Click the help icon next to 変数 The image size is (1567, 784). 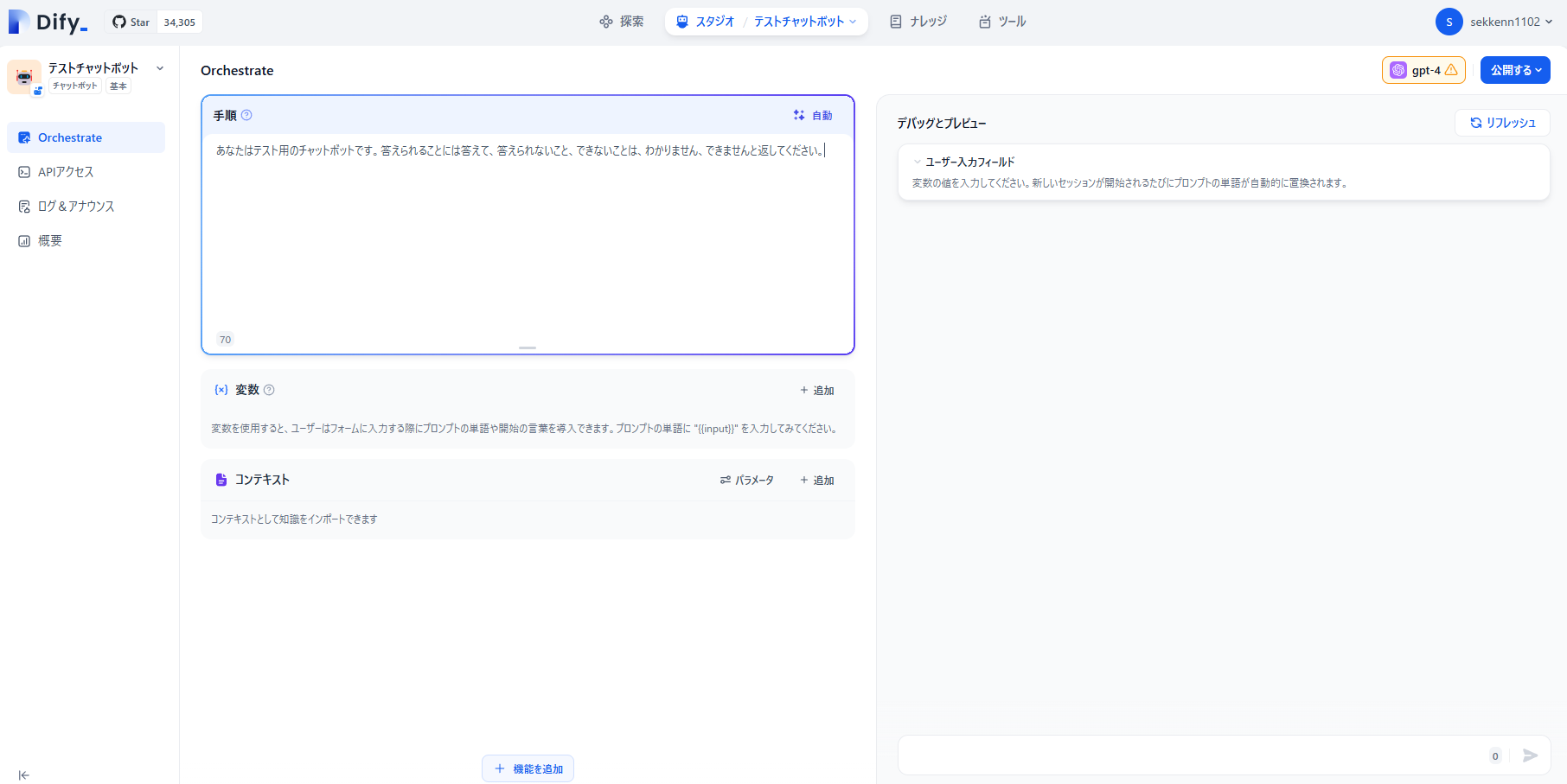(x=269, y=390)
